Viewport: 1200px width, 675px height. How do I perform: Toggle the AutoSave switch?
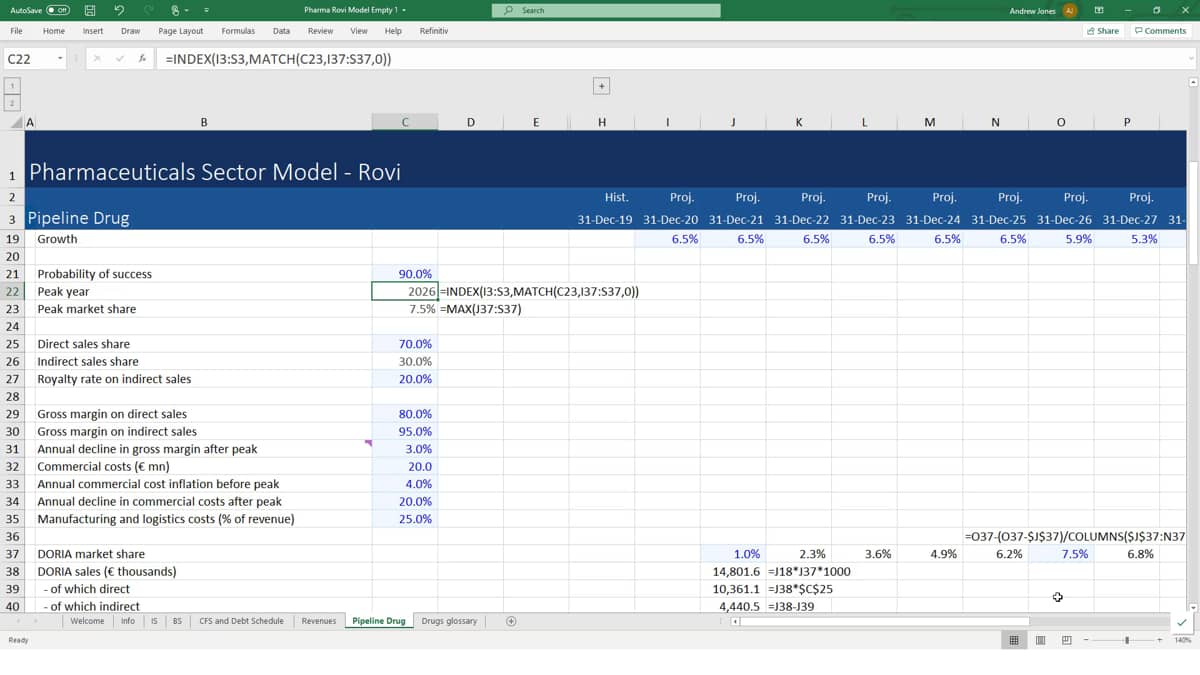coord(58,10)
